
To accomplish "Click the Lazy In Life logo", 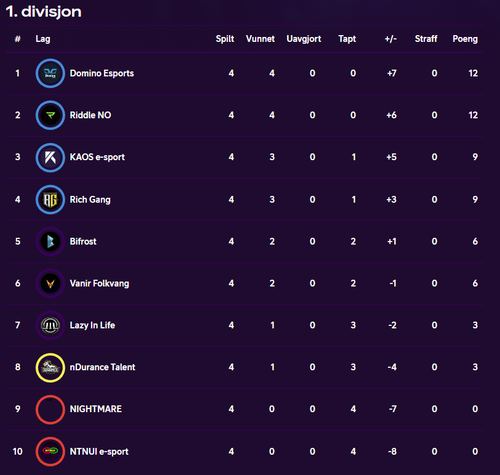I will 50,325.
